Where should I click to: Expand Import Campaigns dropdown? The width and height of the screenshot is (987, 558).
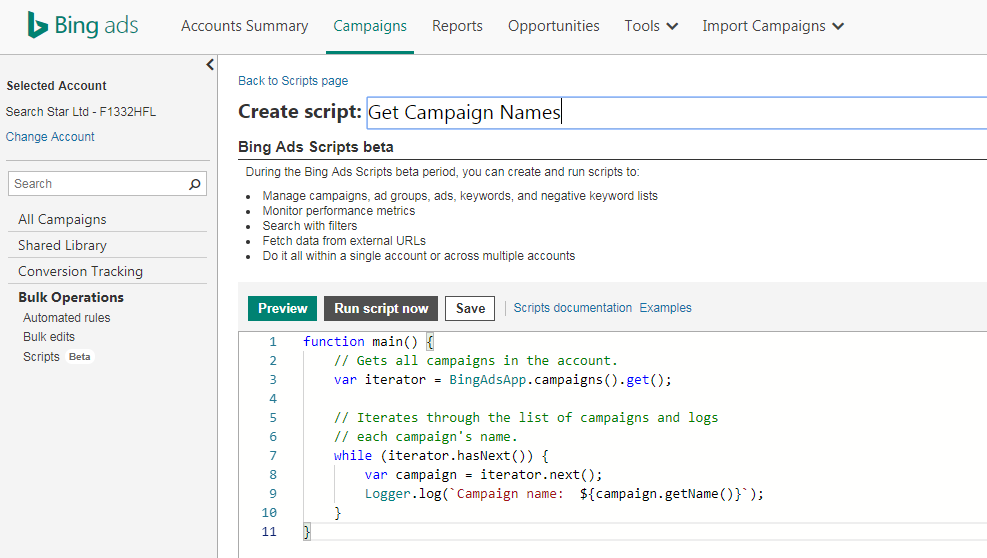coord(773,26)
